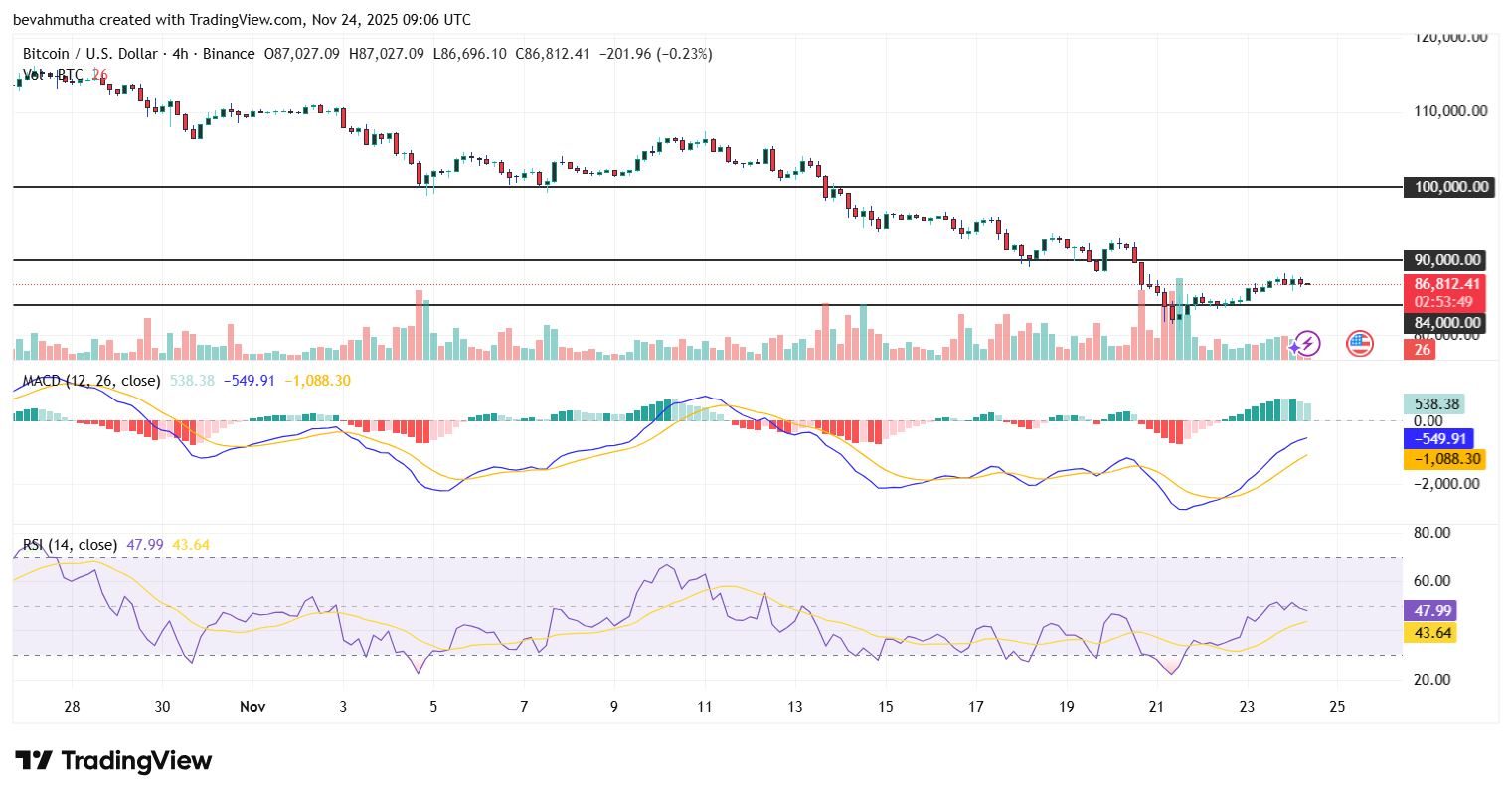This screenshot has height=798, width=1512.
Task: Select the Vol · BTC indicator label
Action: [x=47, y=74]
